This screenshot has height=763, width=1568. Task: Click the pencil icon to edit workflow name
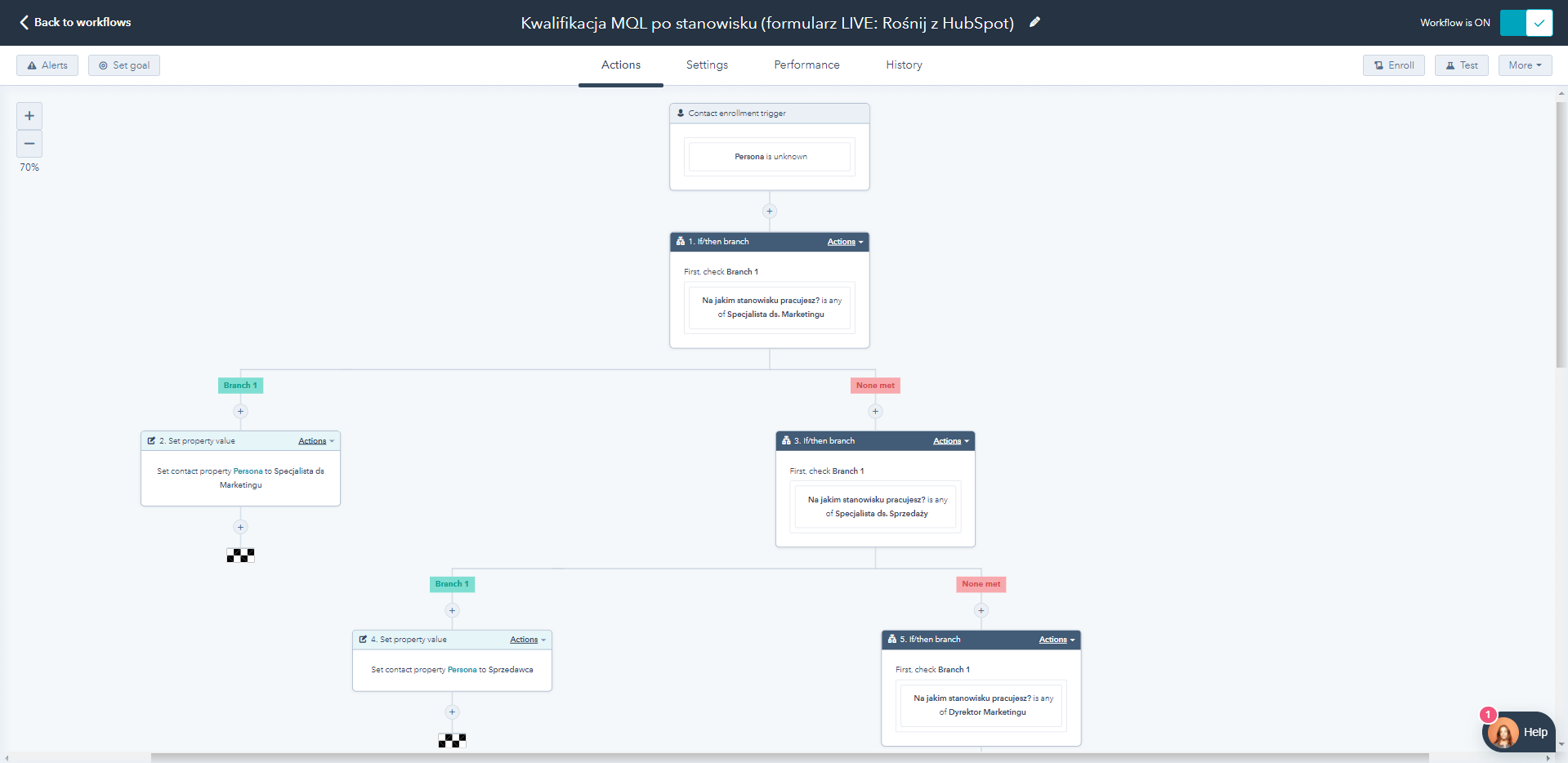pos(1034,22)
